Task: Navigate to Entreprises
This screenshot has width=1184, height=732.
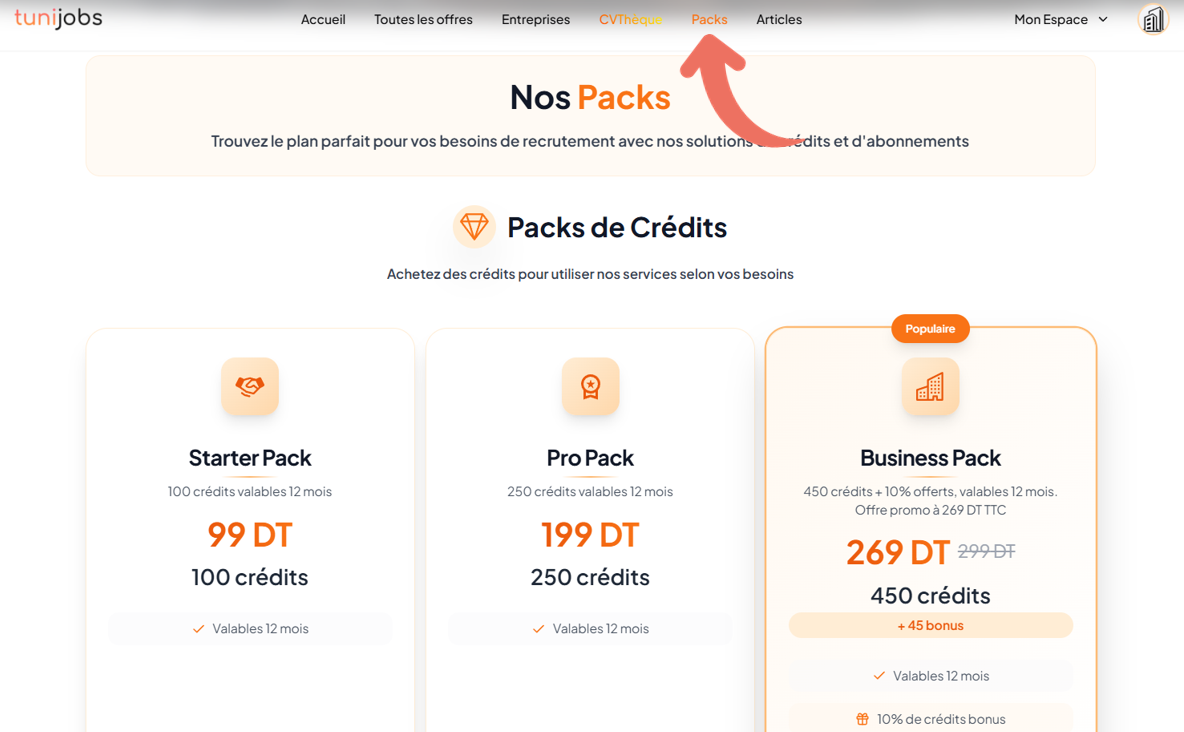Action: tap(535, 19)
